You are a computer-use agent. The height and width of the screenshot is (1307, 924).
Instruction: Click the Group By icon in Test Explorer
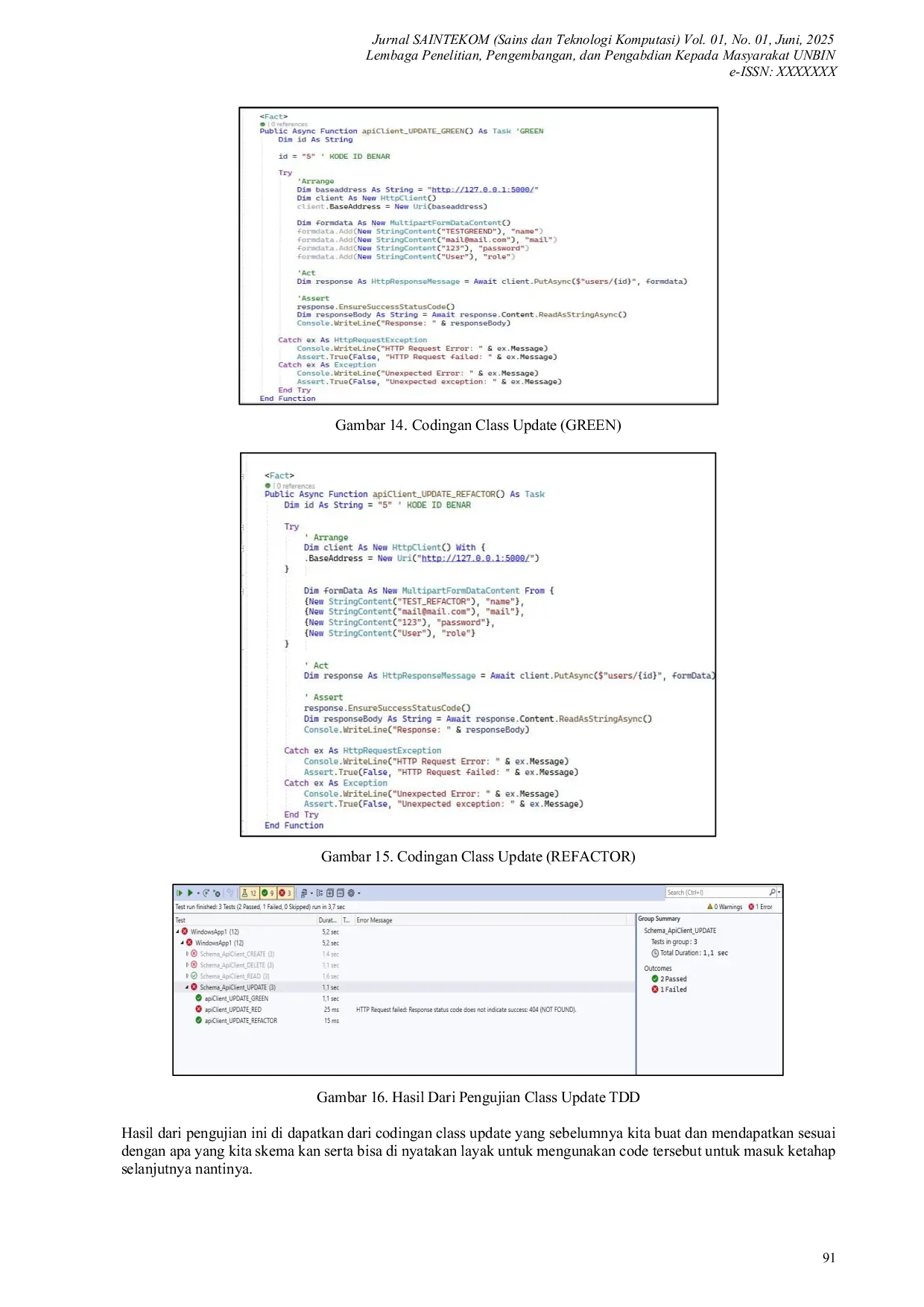click(320, 893)
